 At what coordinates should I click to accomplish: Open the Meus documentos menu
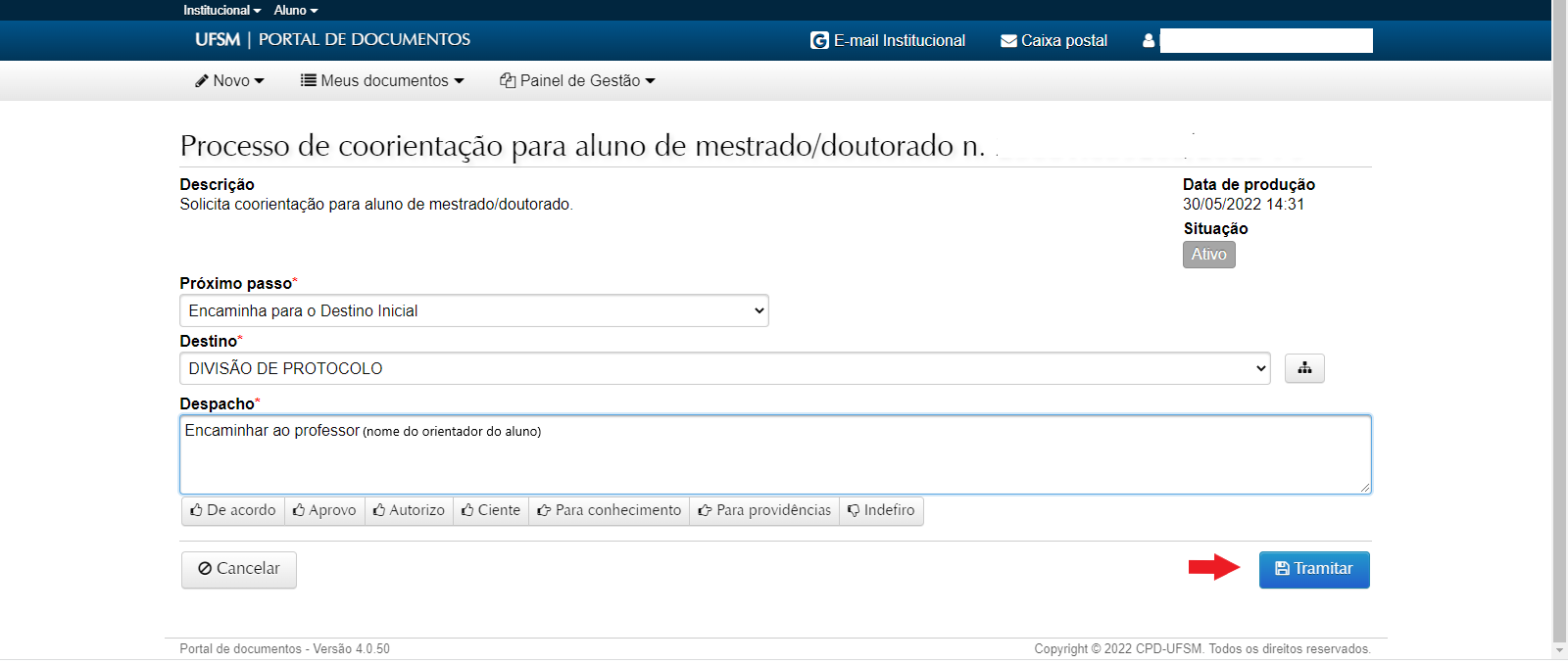point(382,81)
